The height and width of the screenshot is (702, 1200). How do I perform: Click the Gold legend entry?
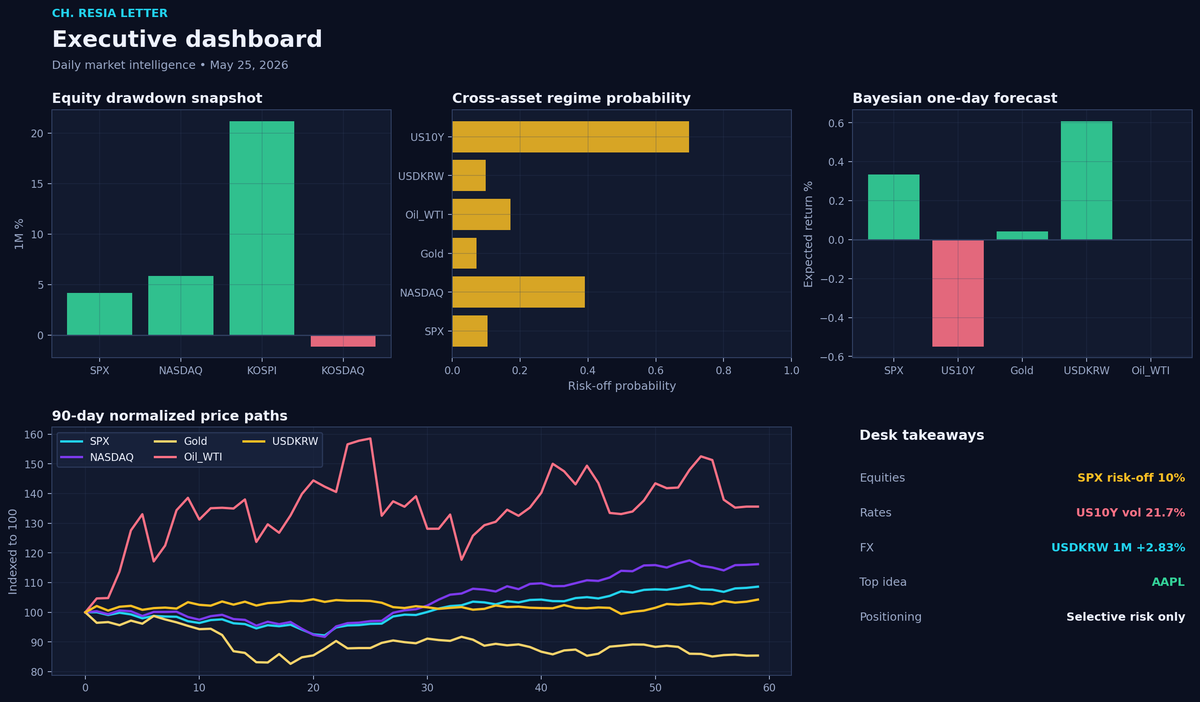coord(182,441)
